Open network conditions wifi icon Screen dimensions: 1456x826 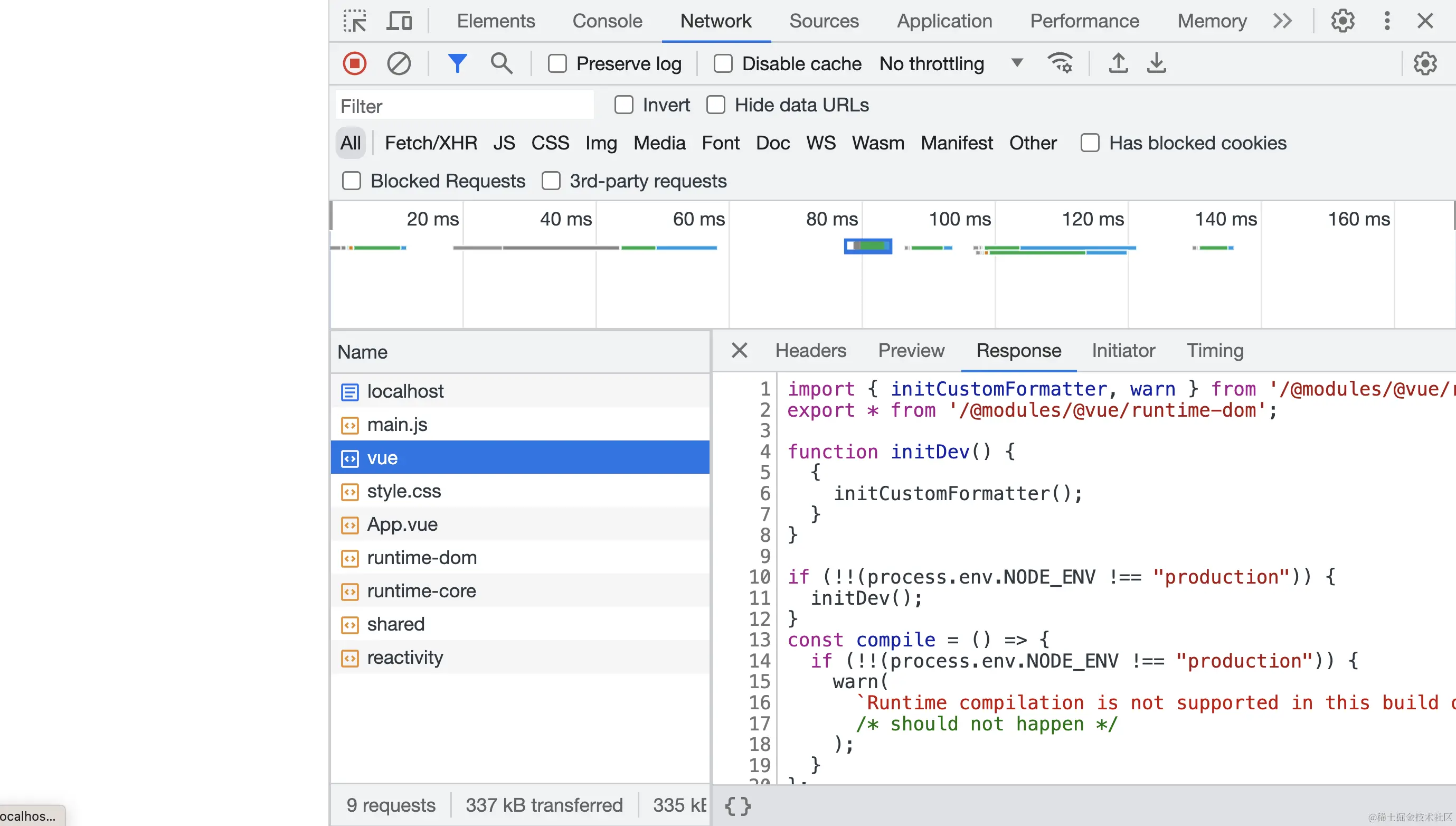click(1060, 63)
